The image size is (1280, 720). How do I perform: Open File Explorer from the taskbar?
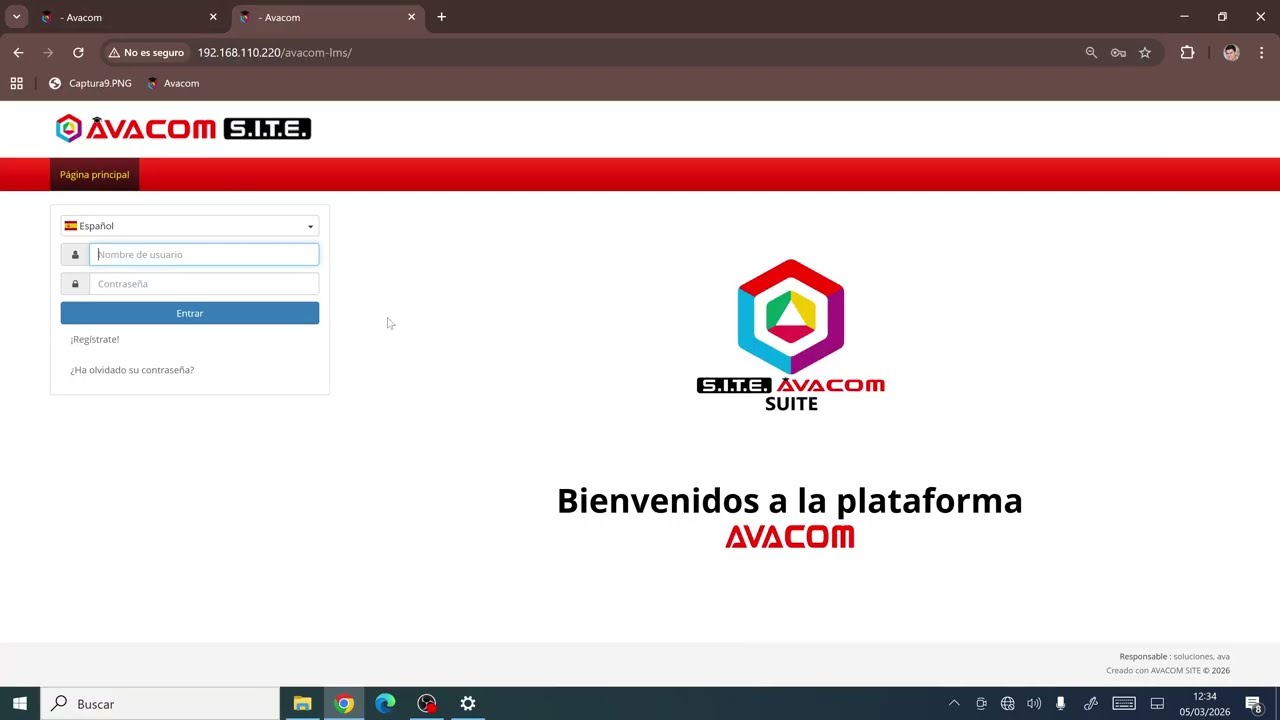coord(302,704)
